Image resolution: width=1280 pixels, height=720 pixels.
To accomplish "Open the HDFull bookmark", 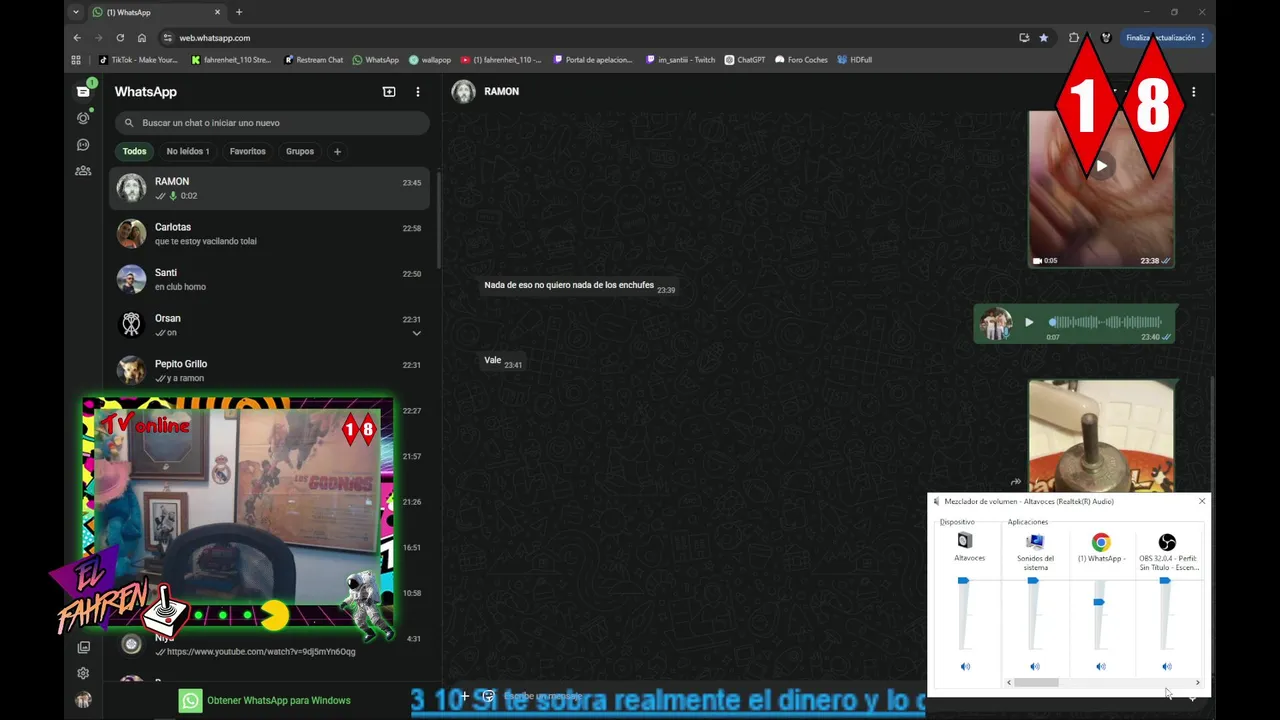I will 854,60.
